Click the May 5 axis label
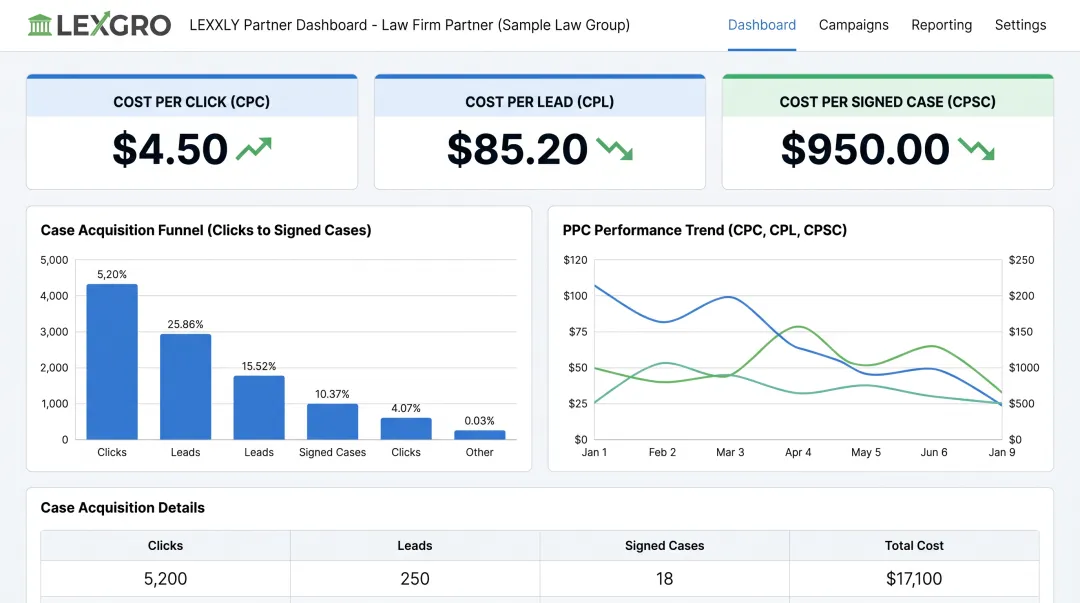Screen dimensions: 1080x603 (866, 452)
